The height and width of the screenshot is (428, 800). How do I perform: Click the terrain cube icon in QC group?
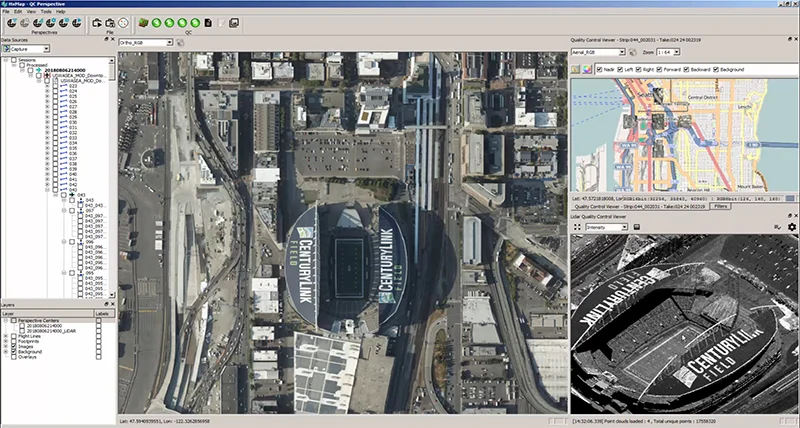[143, 23]
